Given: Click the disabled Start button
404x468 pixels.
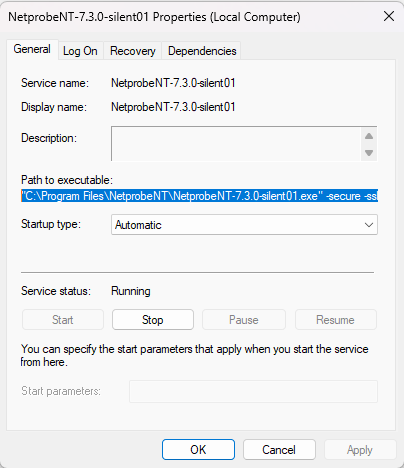Looking at the screenshot, I should pos(63,320).
